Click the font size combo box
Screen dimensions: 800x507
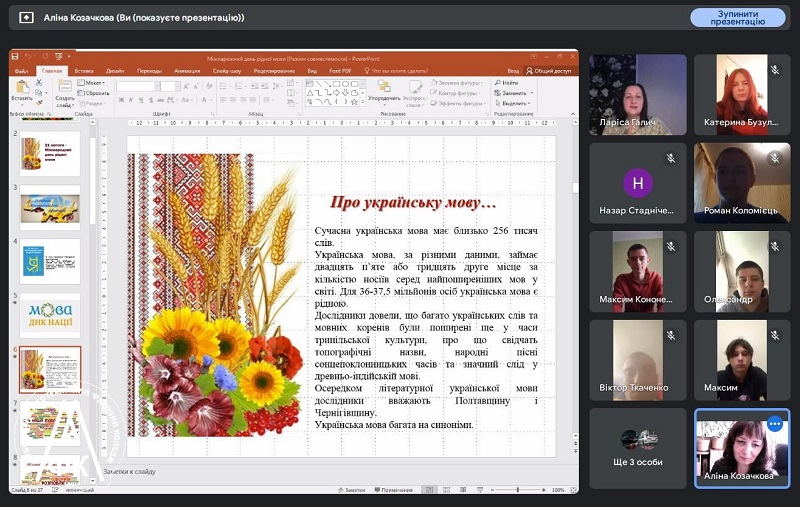pyautogui.click(x=169, y=87)
